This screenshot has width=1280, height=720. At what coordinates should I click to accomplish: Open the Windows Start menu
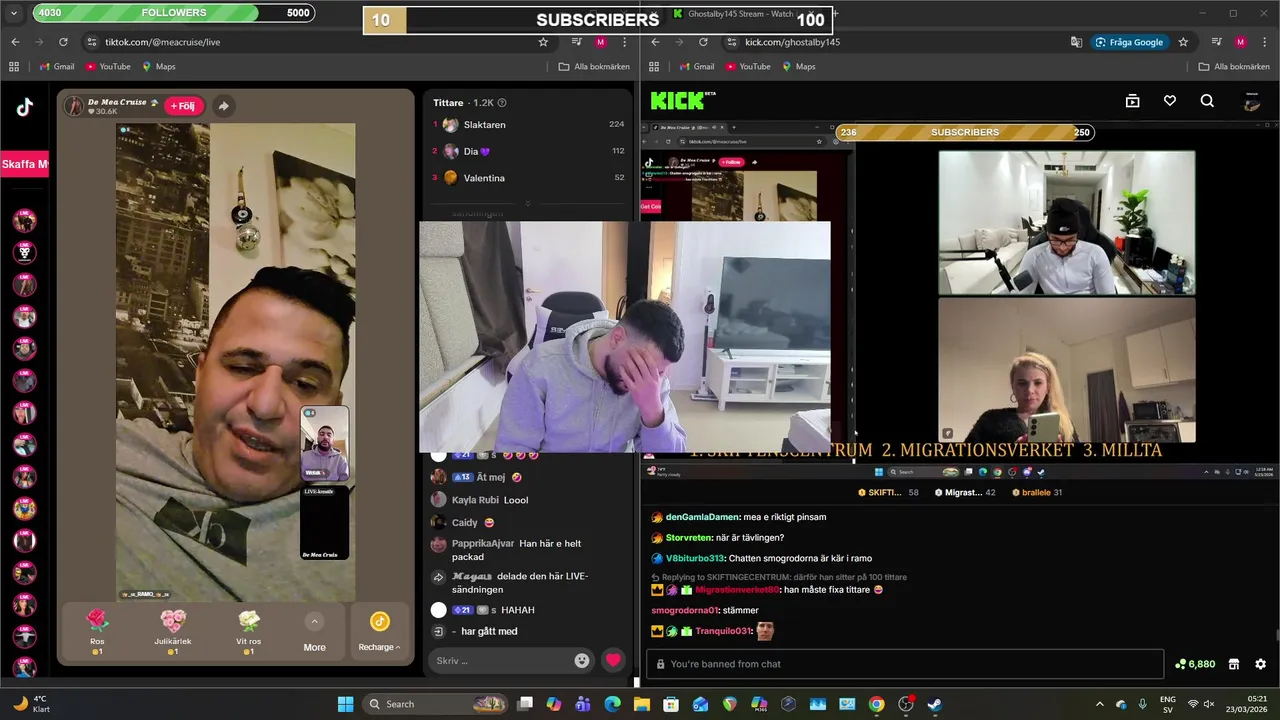coord(345,704)
